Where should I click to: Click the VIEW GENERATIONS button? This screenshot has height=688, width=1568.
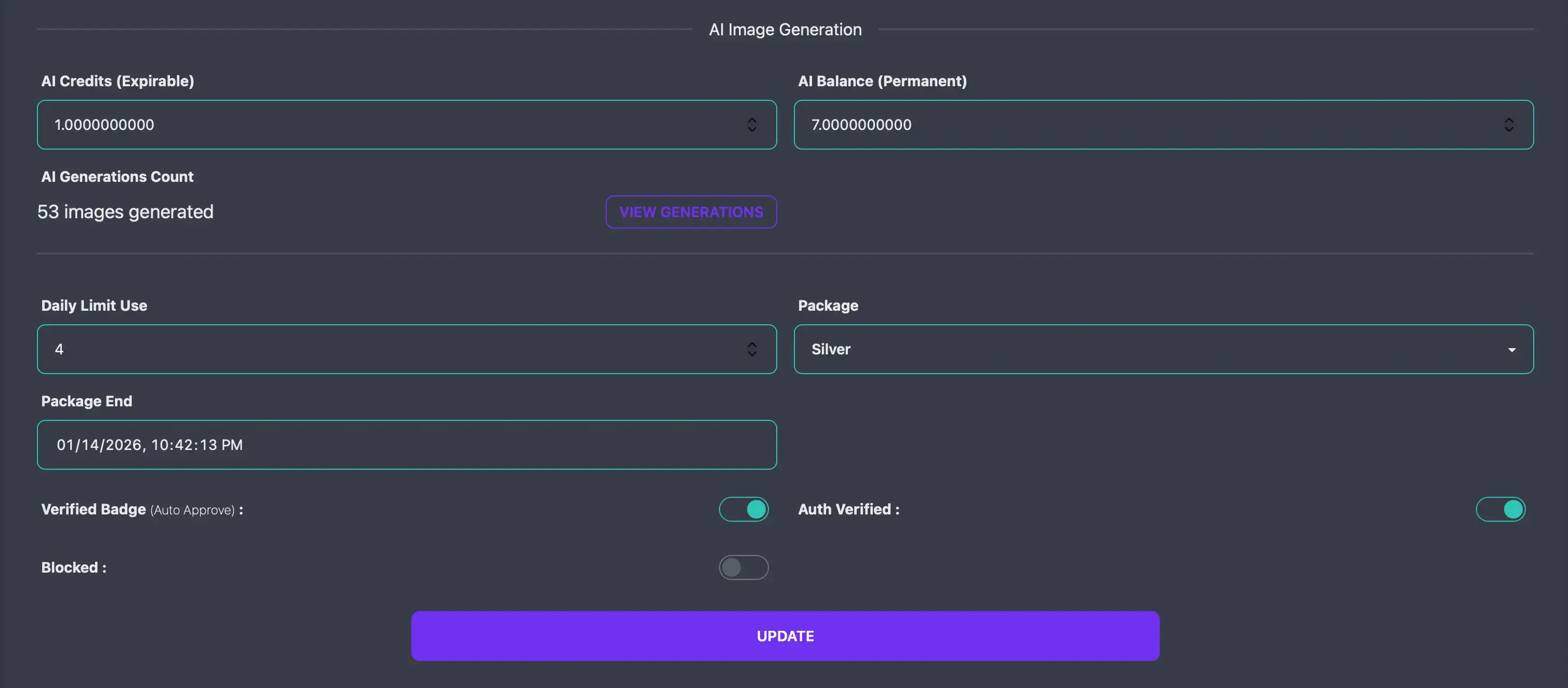tap(691, 211)
